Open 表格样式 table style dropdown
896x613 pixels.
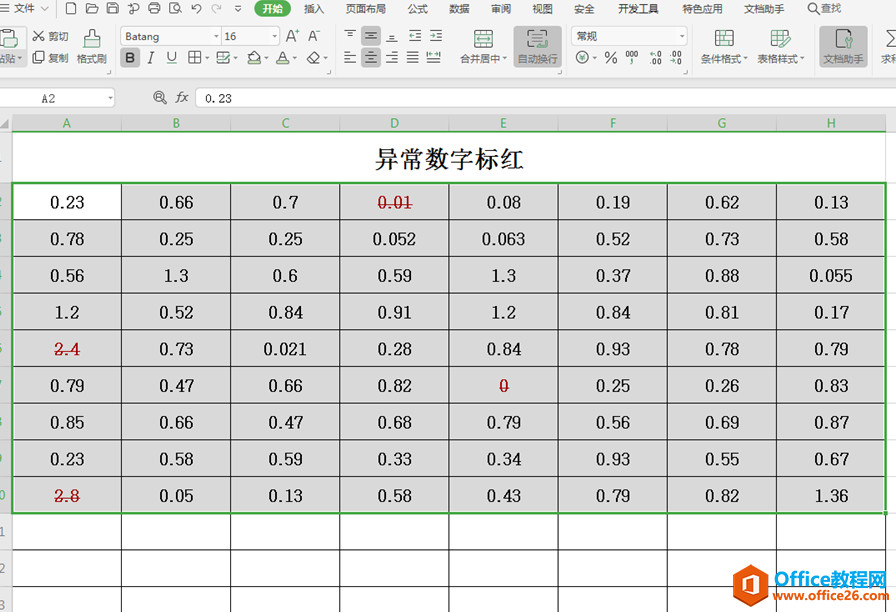coord(781,58)
